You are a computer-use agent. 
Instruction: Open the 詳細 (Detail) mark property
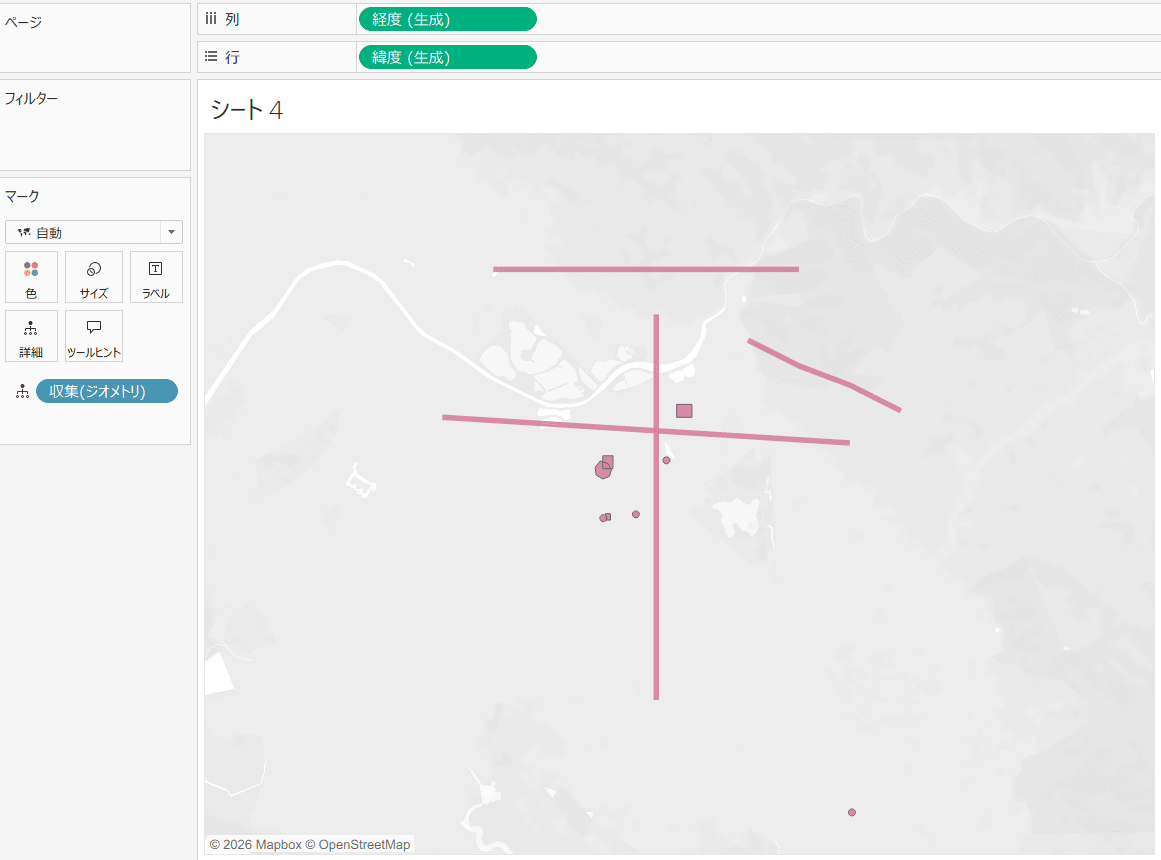point(31,336)
